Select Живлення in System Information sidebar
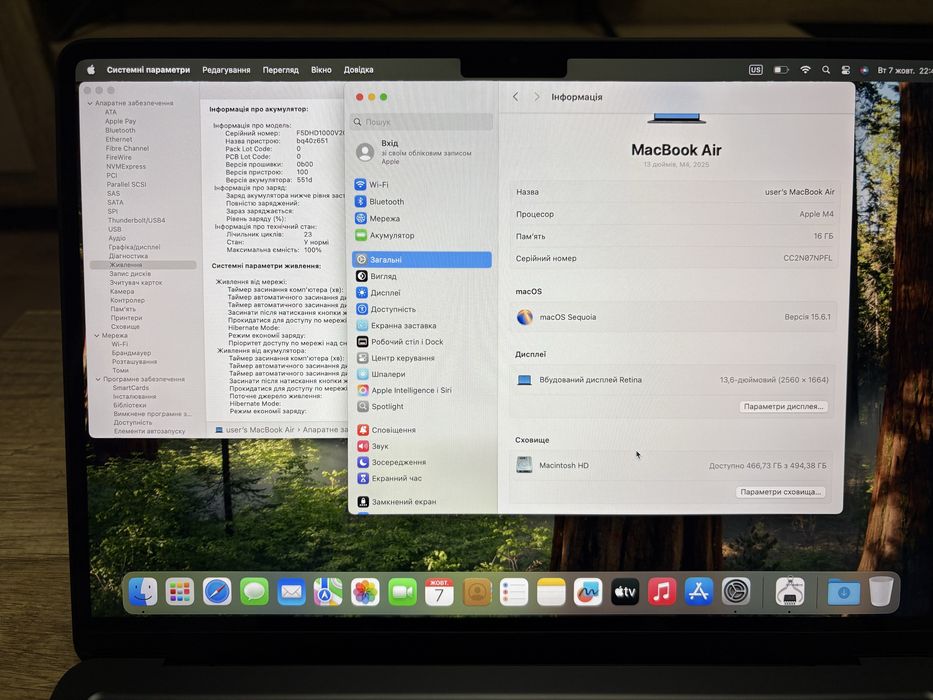933x700 pixels. click(143, 265)
